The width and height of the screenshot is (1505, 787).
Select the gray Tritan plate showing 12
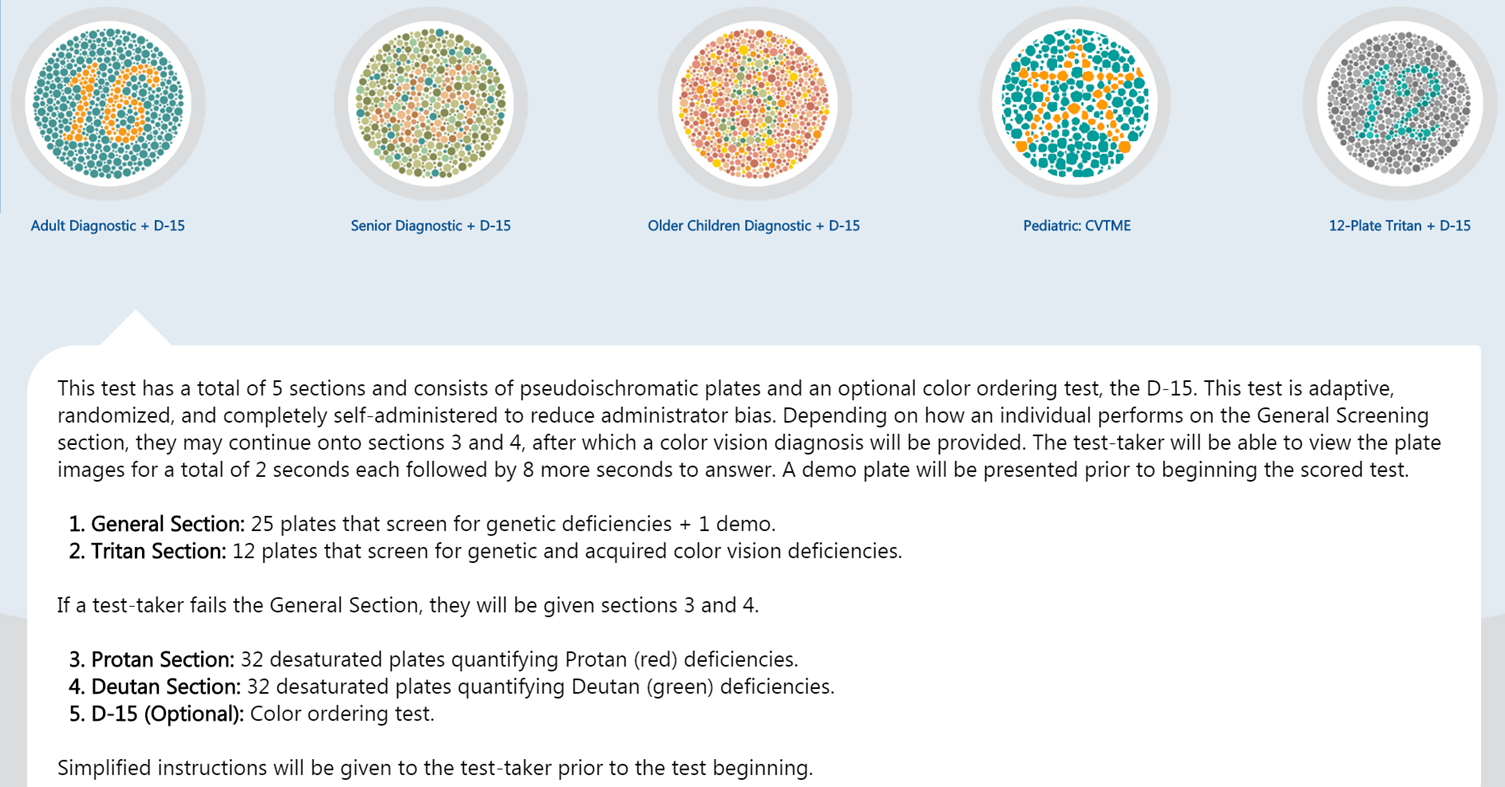tap(1399, 103)
